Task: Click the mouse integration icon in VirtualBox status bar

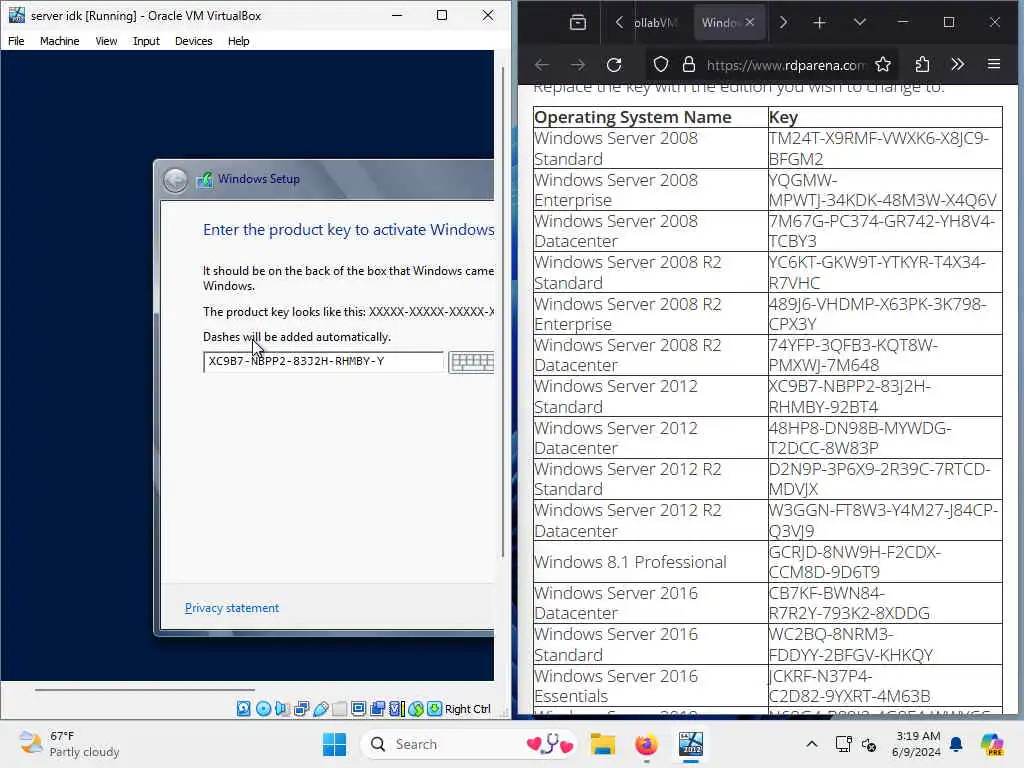Action: [416, 709]
